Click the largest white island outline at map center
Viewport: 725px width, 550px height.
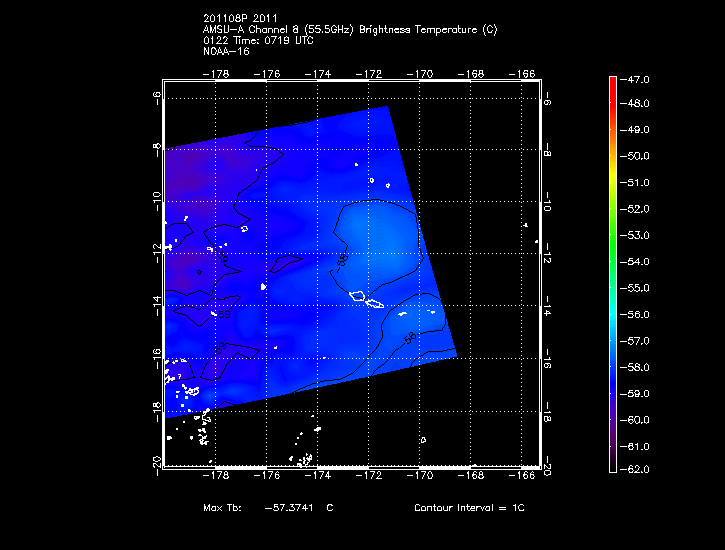[358, 295]
